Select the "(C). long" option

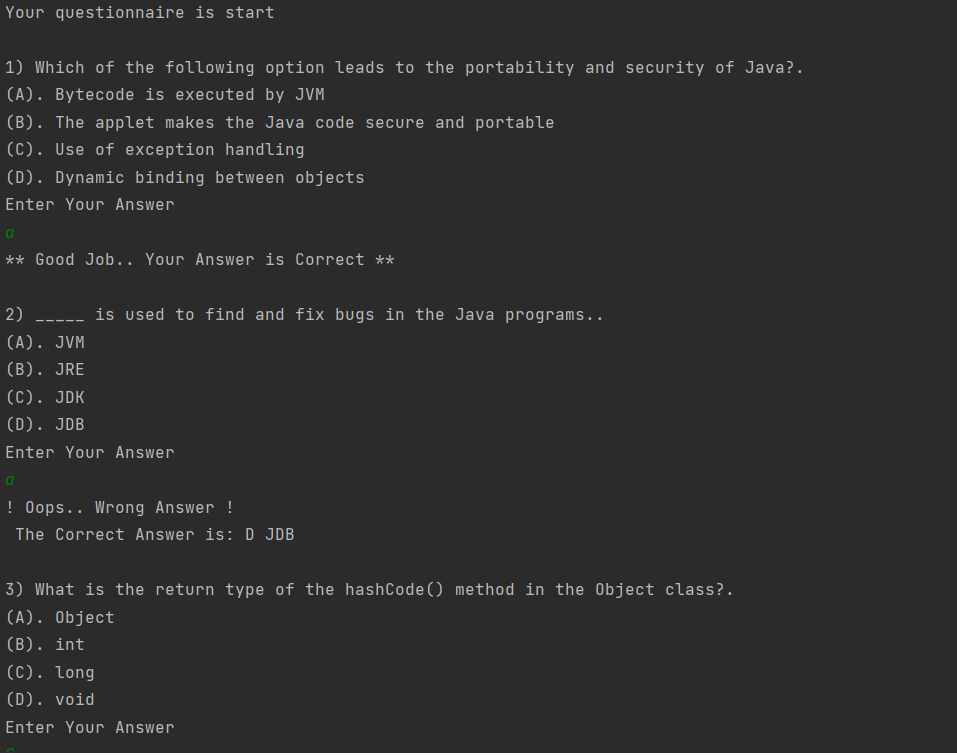click(50, 673)
